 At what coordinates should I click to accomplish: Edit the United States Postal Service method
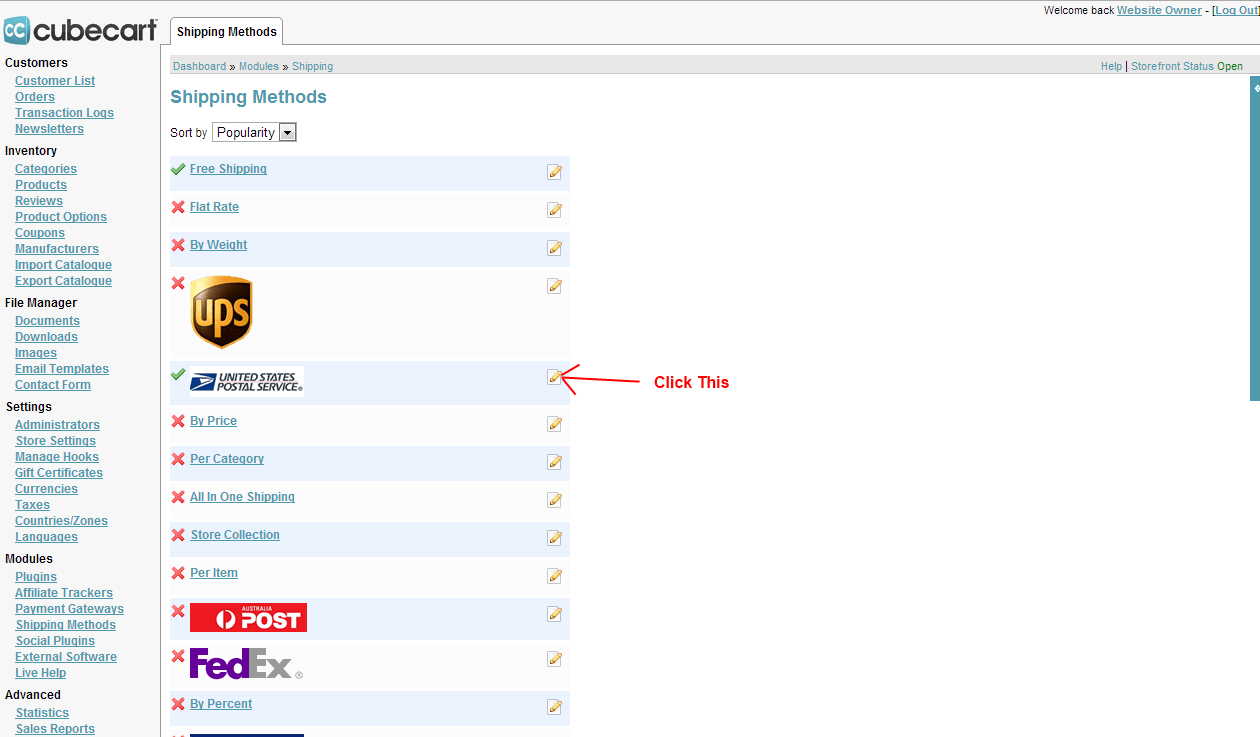coord(554,377)
